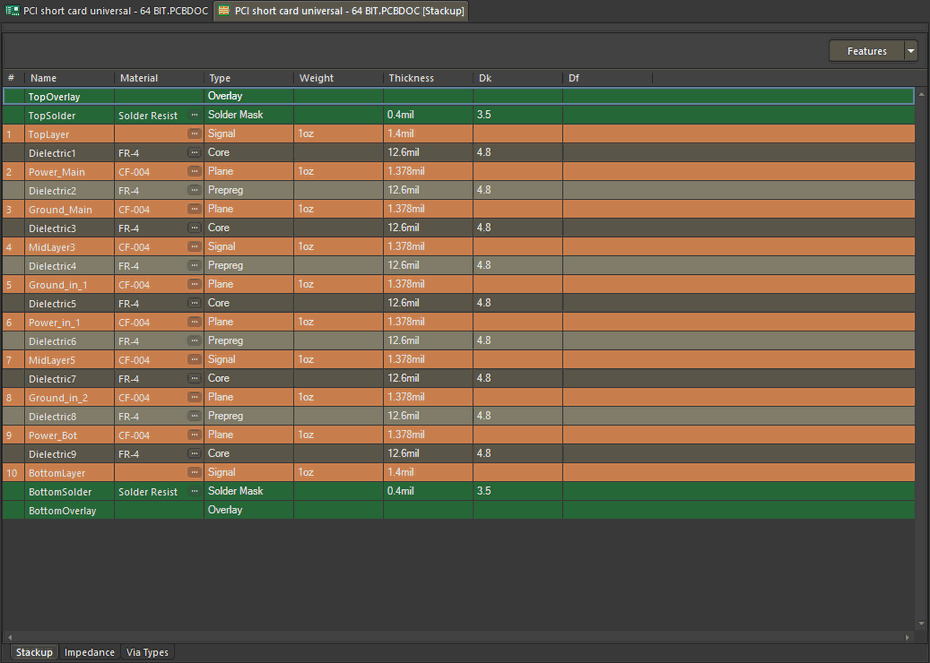The width and height of the screenshot is (930, 663).
Task: Open material picker for MidLayer5 row
Action: 195,359
